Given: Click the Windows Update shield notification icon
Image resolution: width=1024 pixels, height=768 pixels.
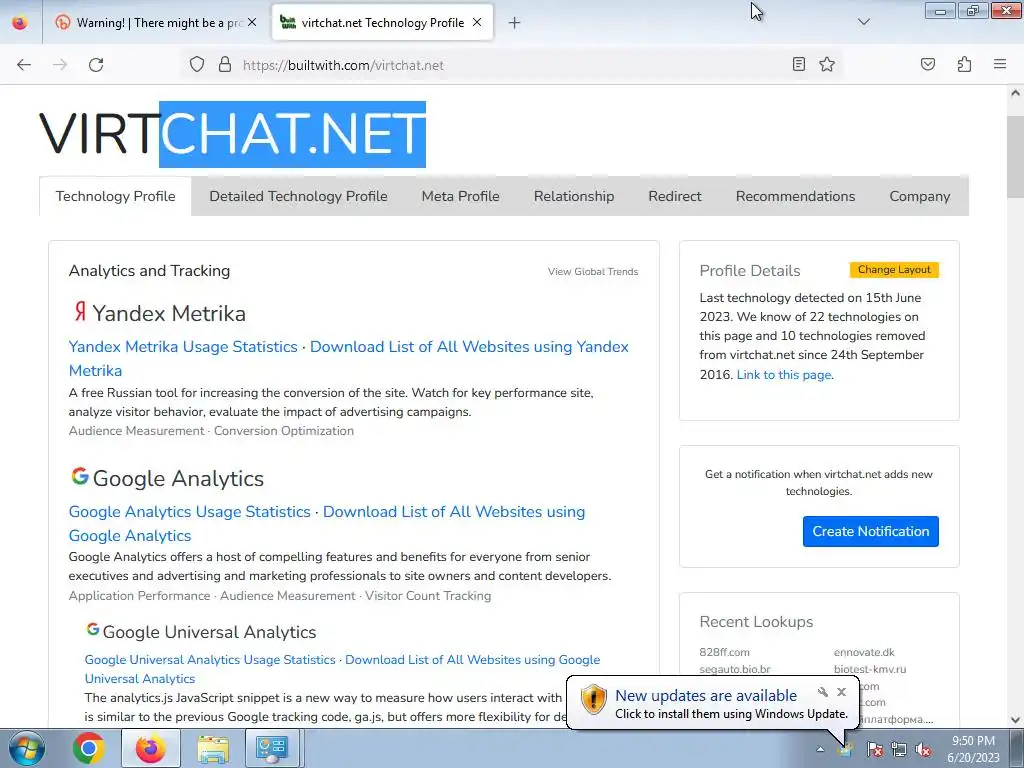Looking at the screenshot, I should pyautogui.click(x=594, y=699).
